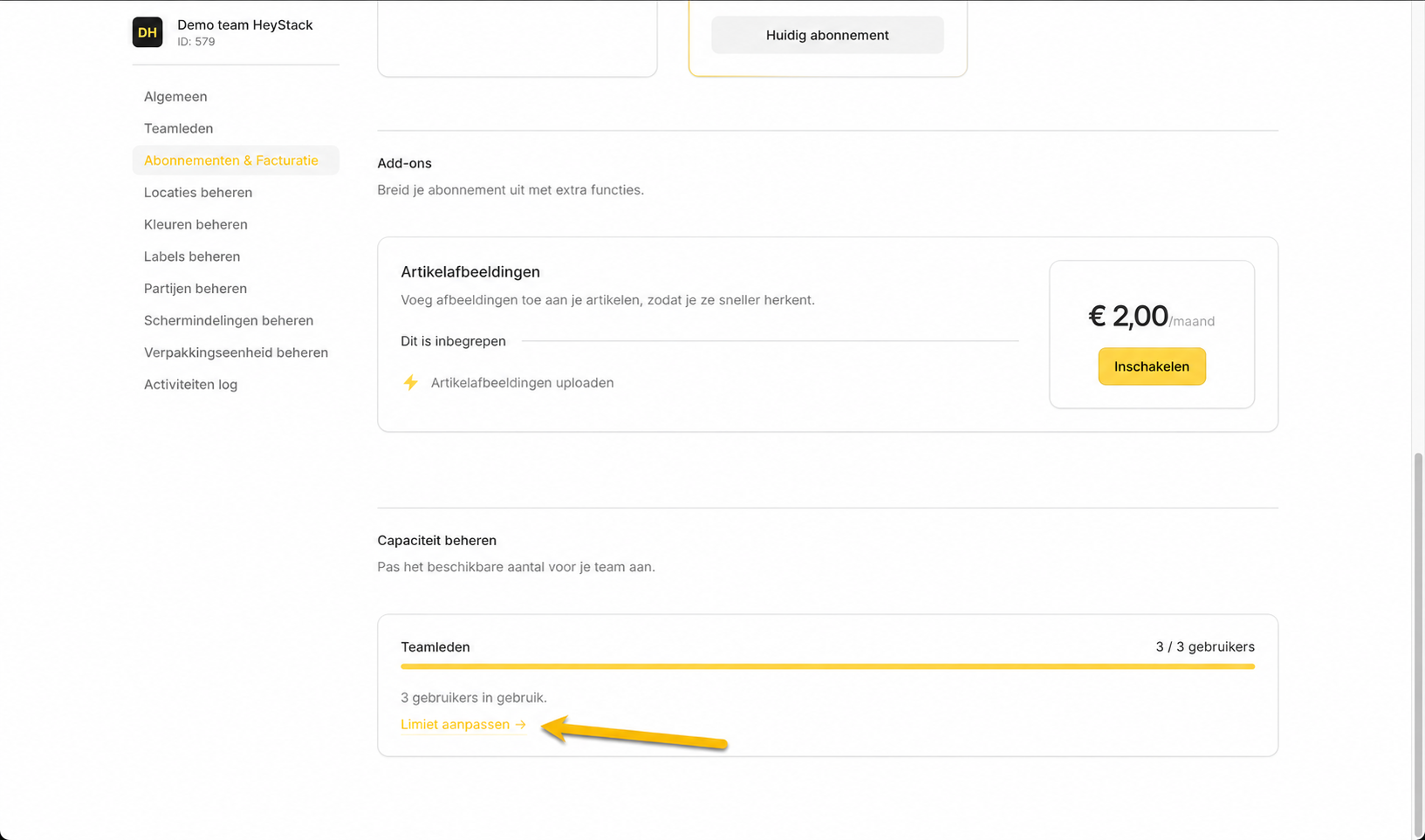Open Locaties beheren page
Image resolution: width=1425 pixels, height=840 pixels.
198,193
